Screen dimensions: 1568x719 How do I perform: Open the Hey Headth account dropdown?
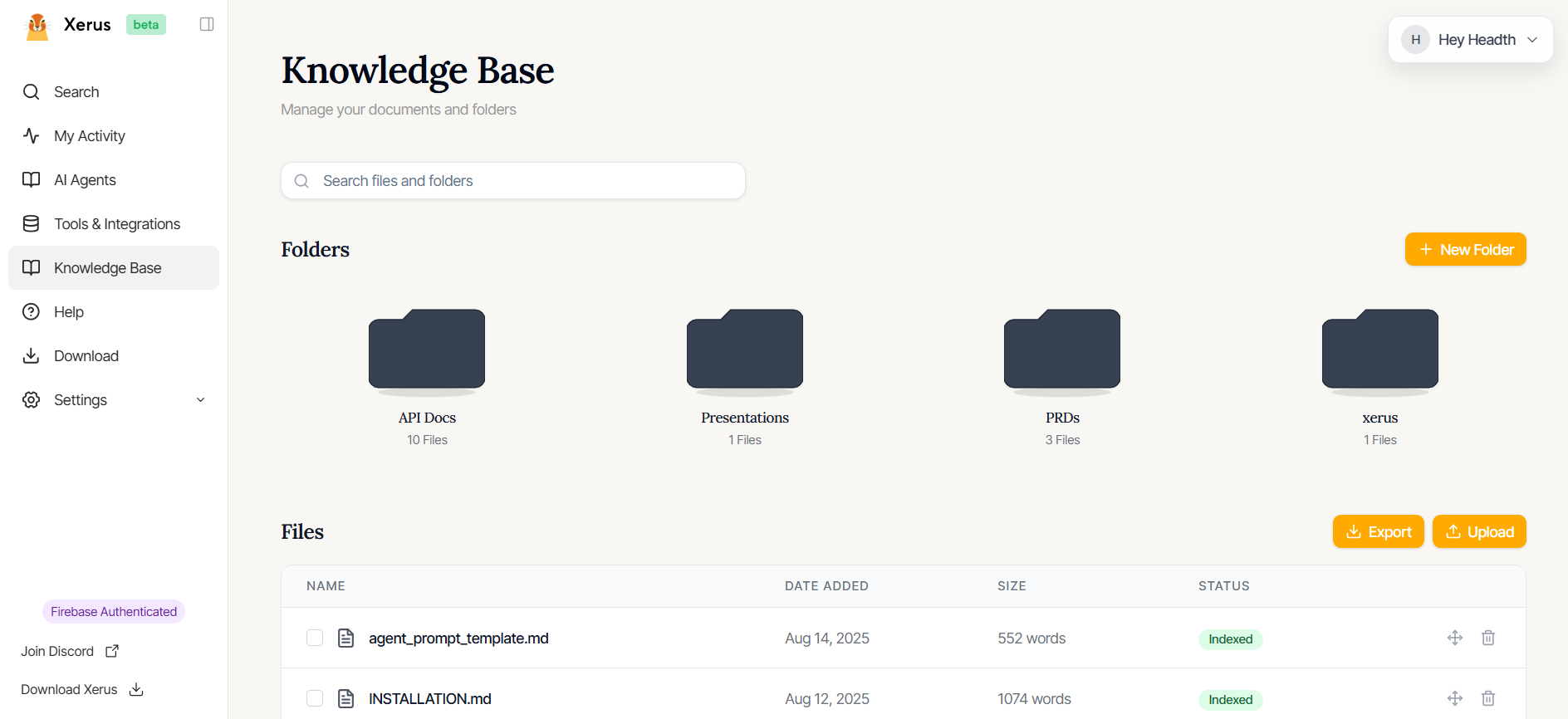1471,40
